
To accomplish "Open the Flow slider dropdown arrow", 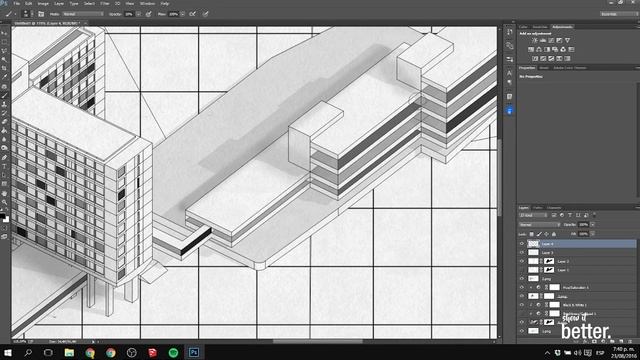I will tap(182, 14).
